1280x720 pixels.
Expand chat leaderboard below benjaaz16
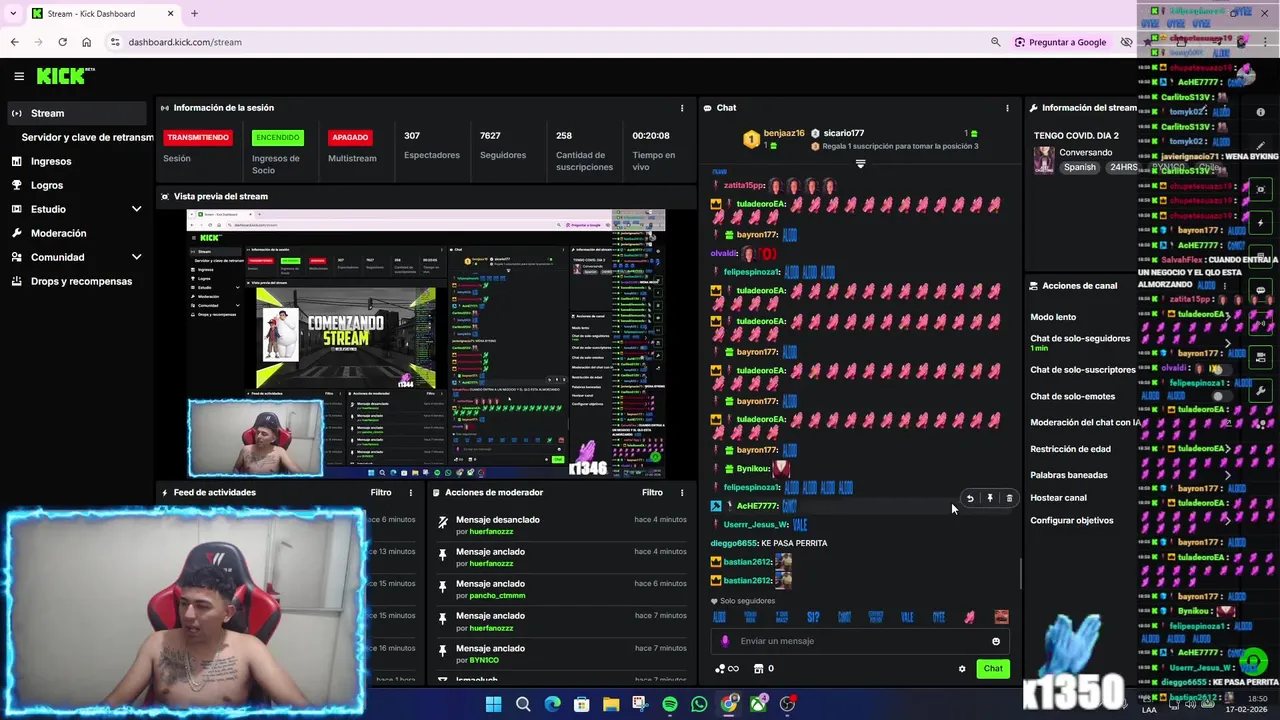pos(860,164)
